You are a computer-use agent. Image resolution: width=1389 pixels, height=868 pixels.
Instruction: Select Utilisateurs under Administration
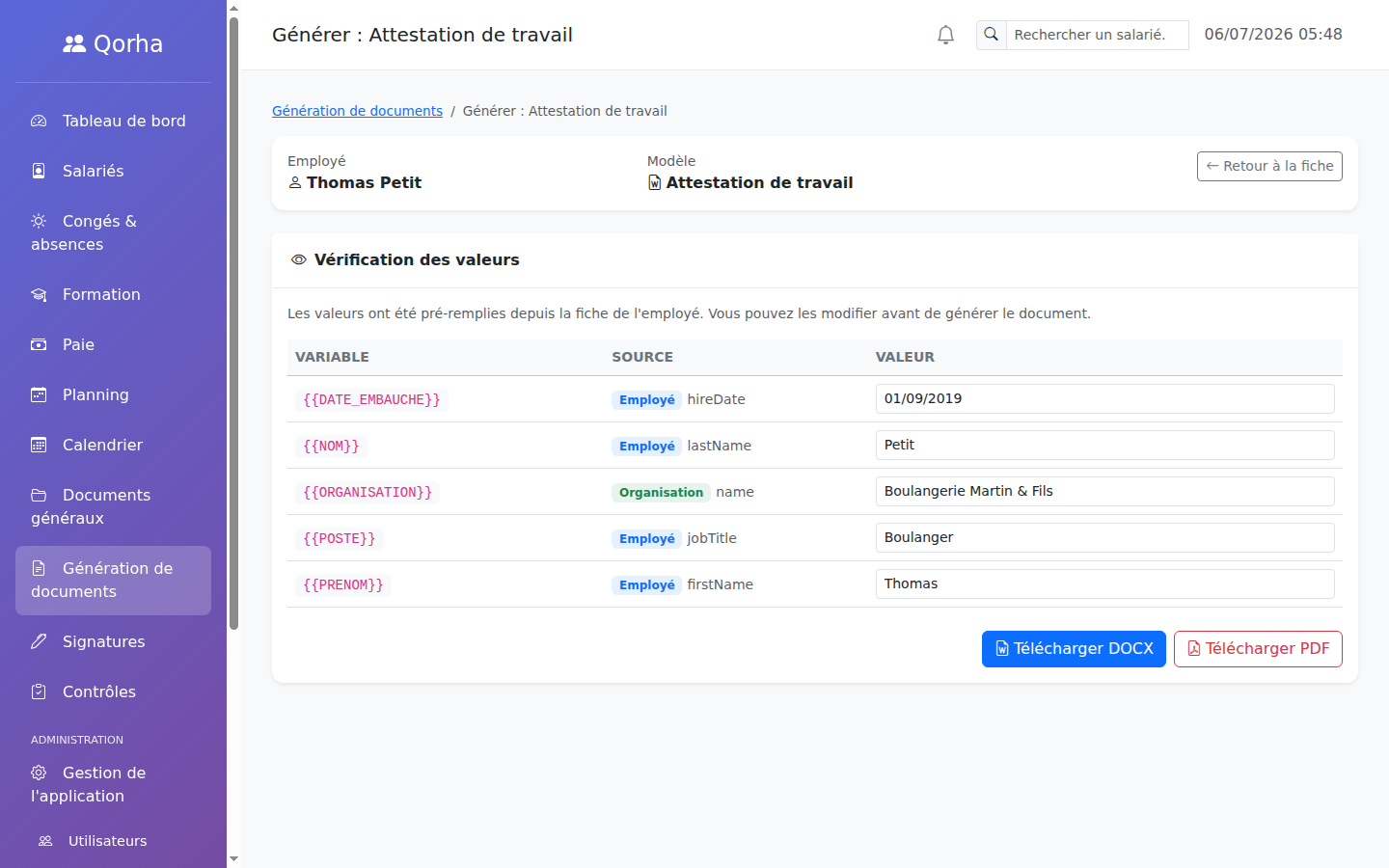click(x=113, y=841)
